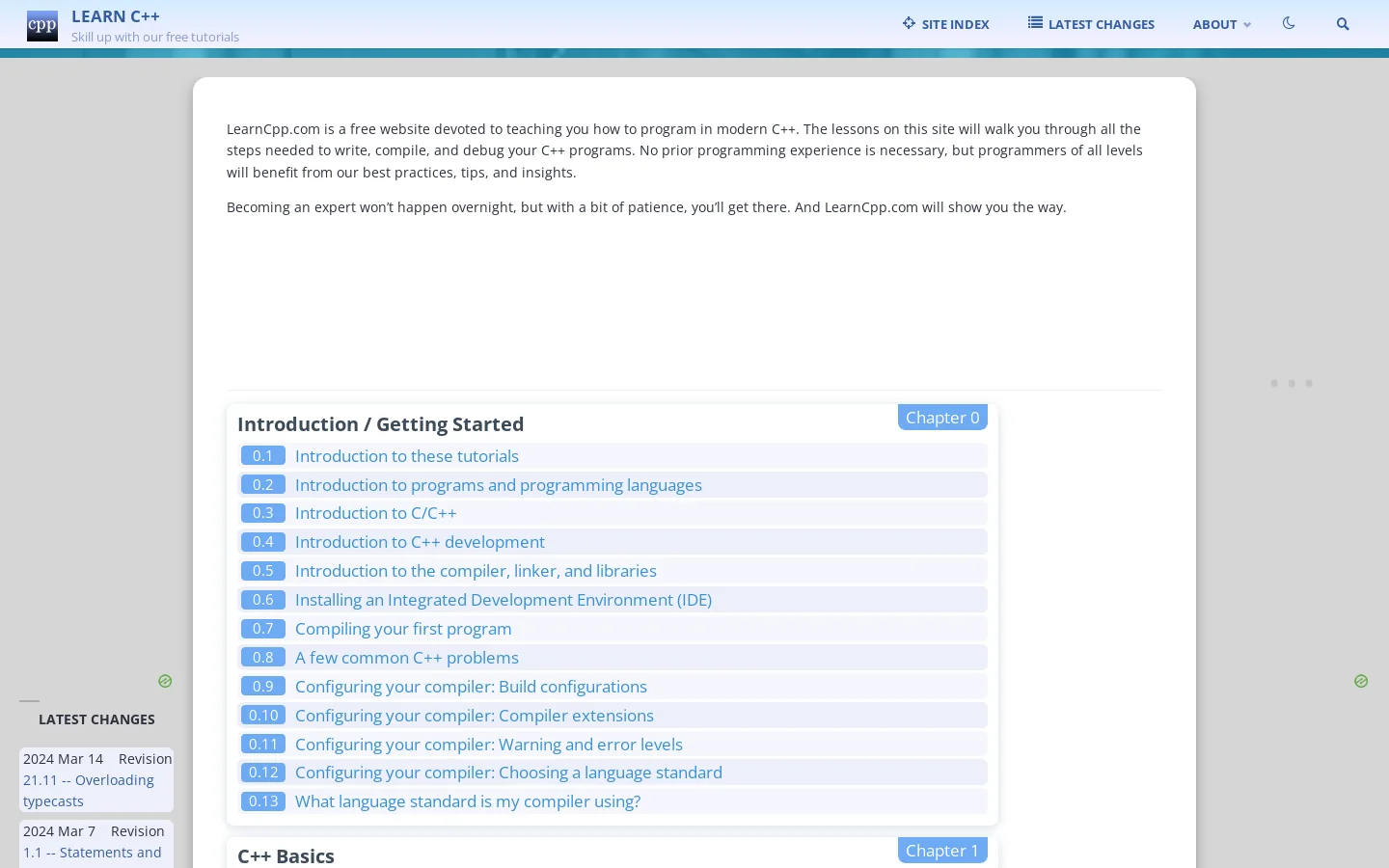Expand the About dropdown menu
This screenshot has width=1389, height=868.
coord(1221,24)
